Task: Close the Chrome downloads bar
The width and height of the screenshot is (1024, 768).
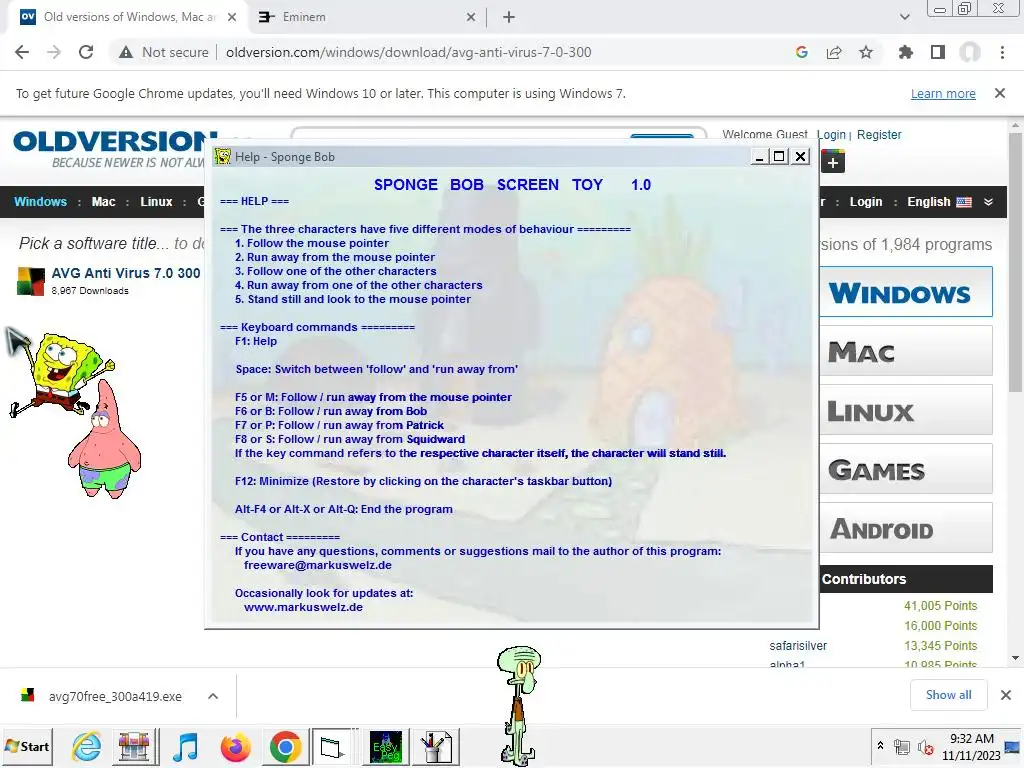Action: 1006,695
